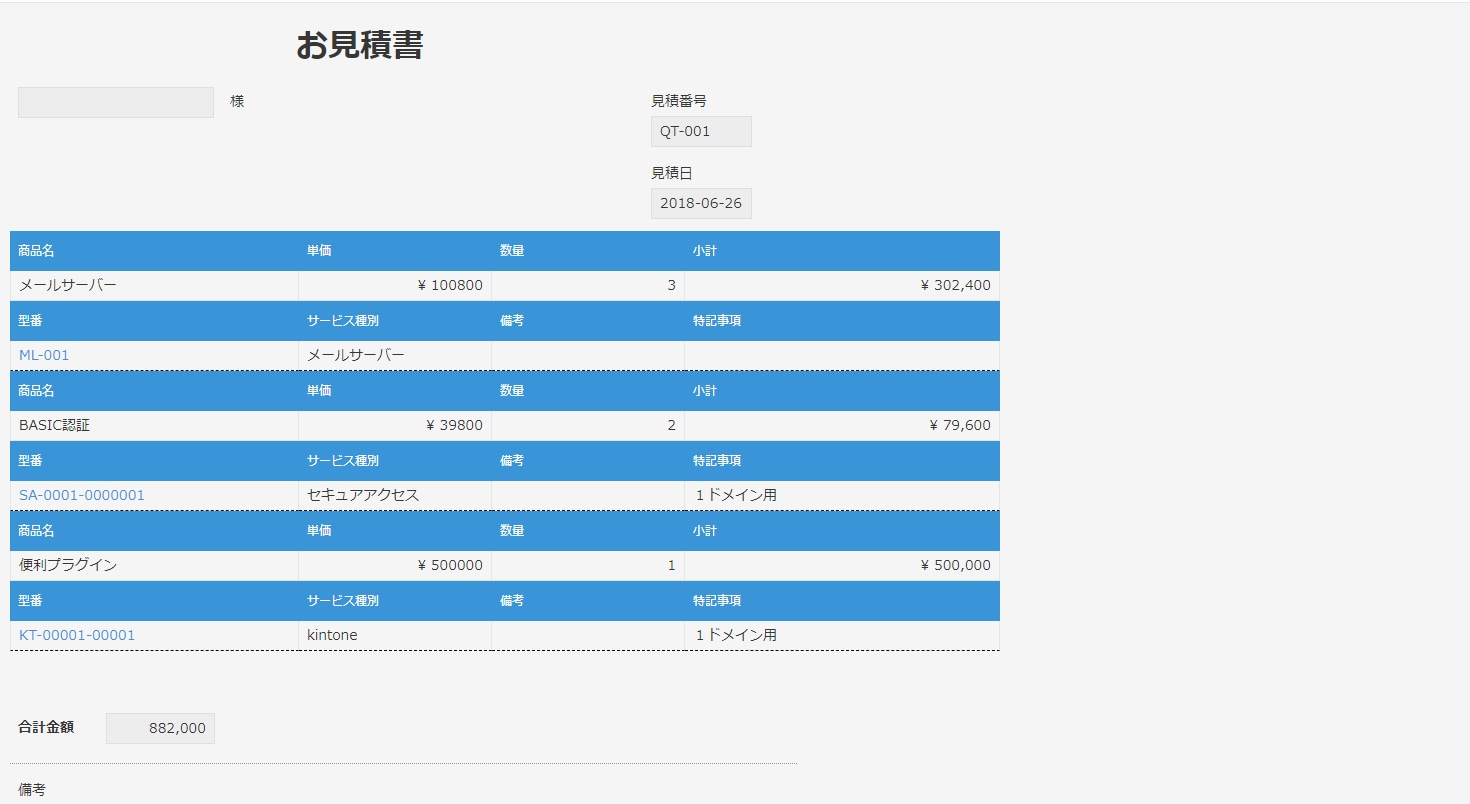Click the empty customer name input field
Viewport: 1470px width, 804px height.
click(x=114, y=101)
